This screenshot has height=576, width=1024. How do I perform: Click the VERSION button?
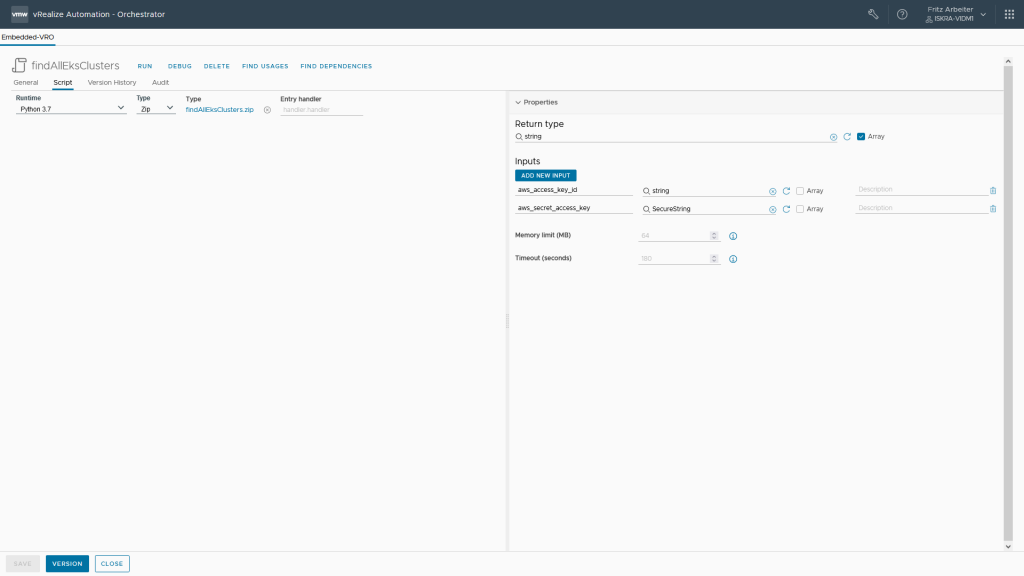(x=67, y=563)
